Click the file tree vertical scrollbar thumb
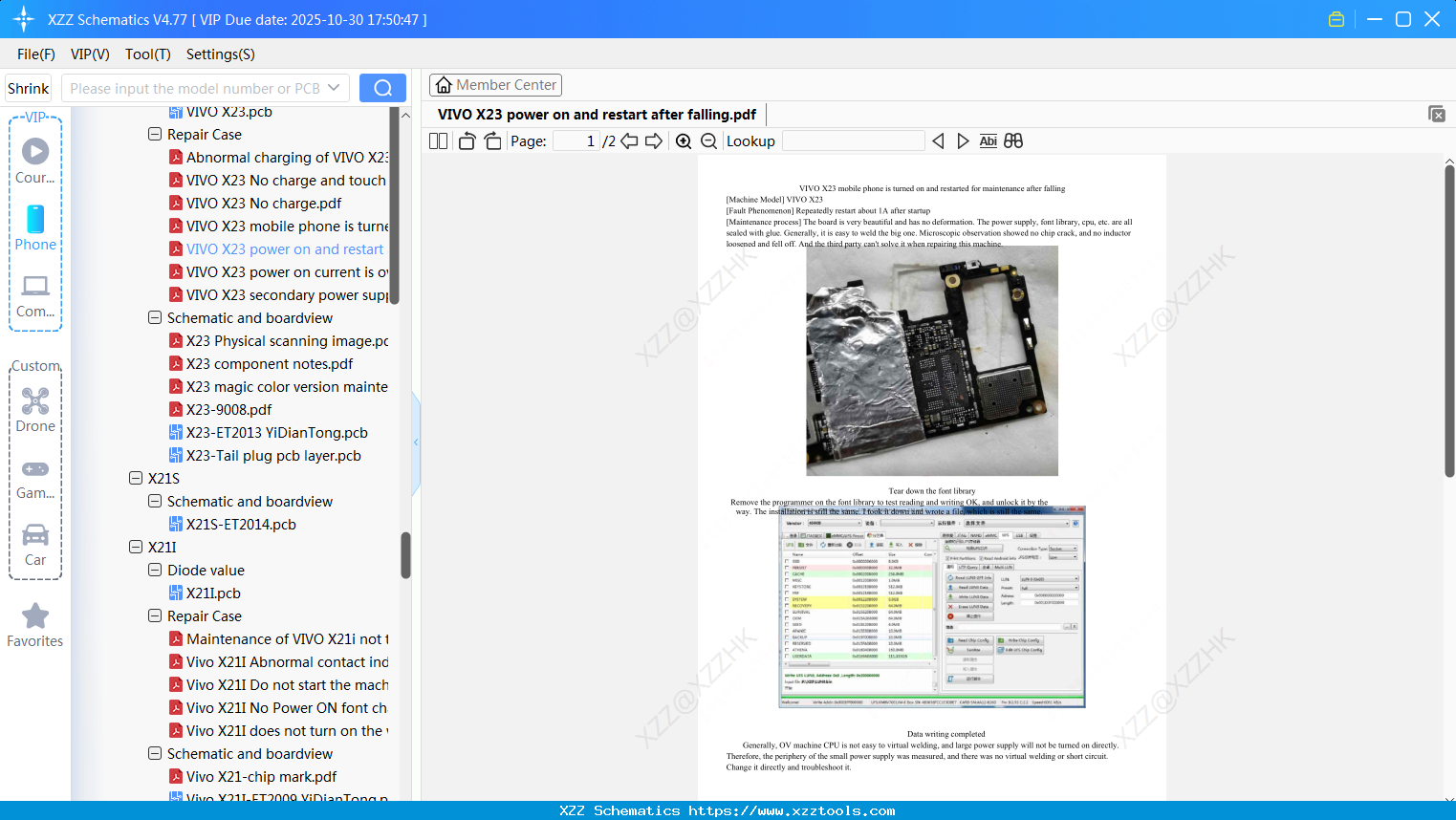Screen dimensions: 1456x820 point(405,555)
